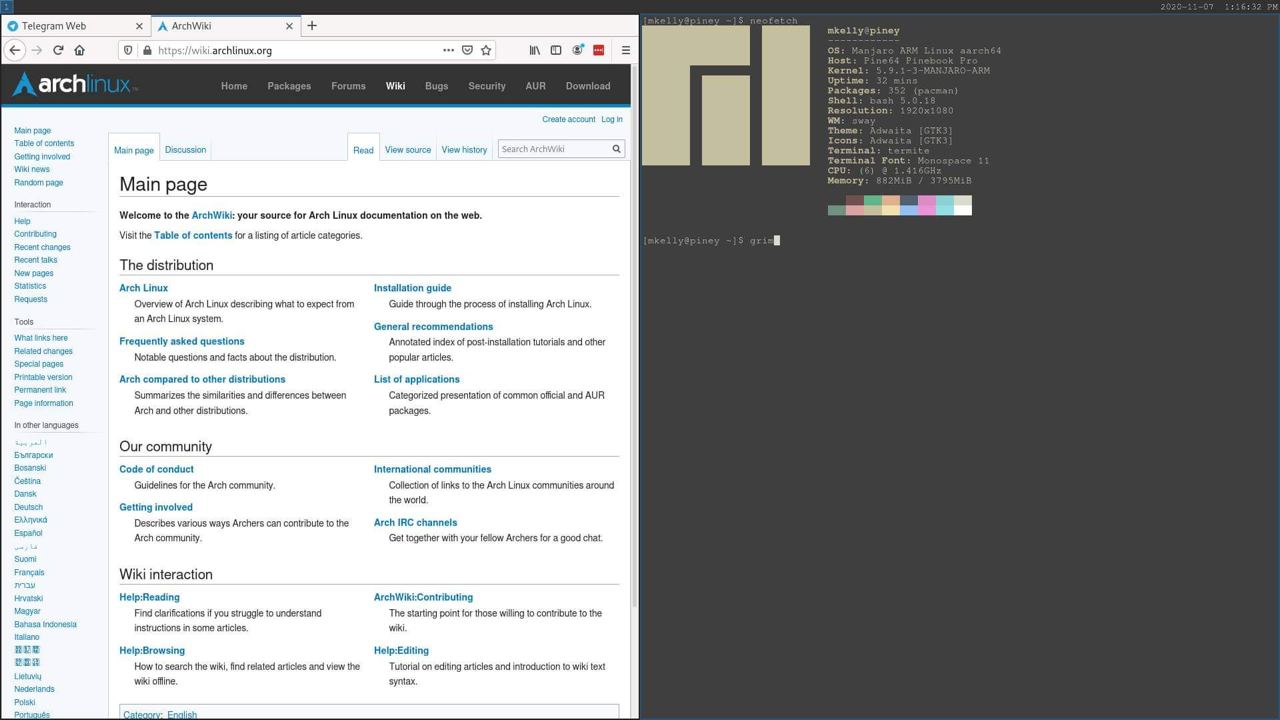Open What links here tool link

[x=41, y=338]
